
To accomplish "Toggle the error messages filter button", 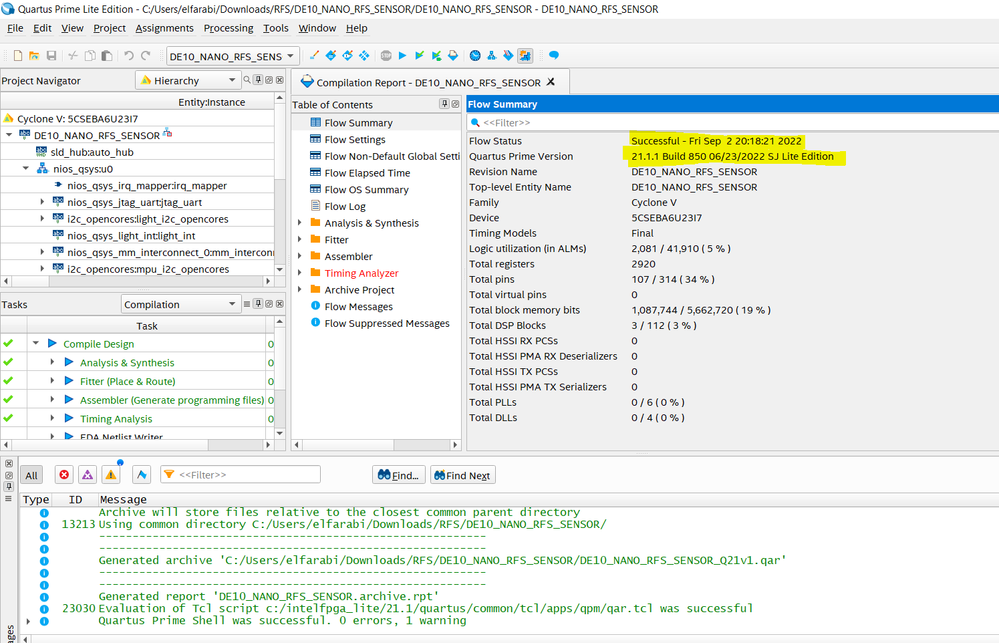I will [64, 475].
